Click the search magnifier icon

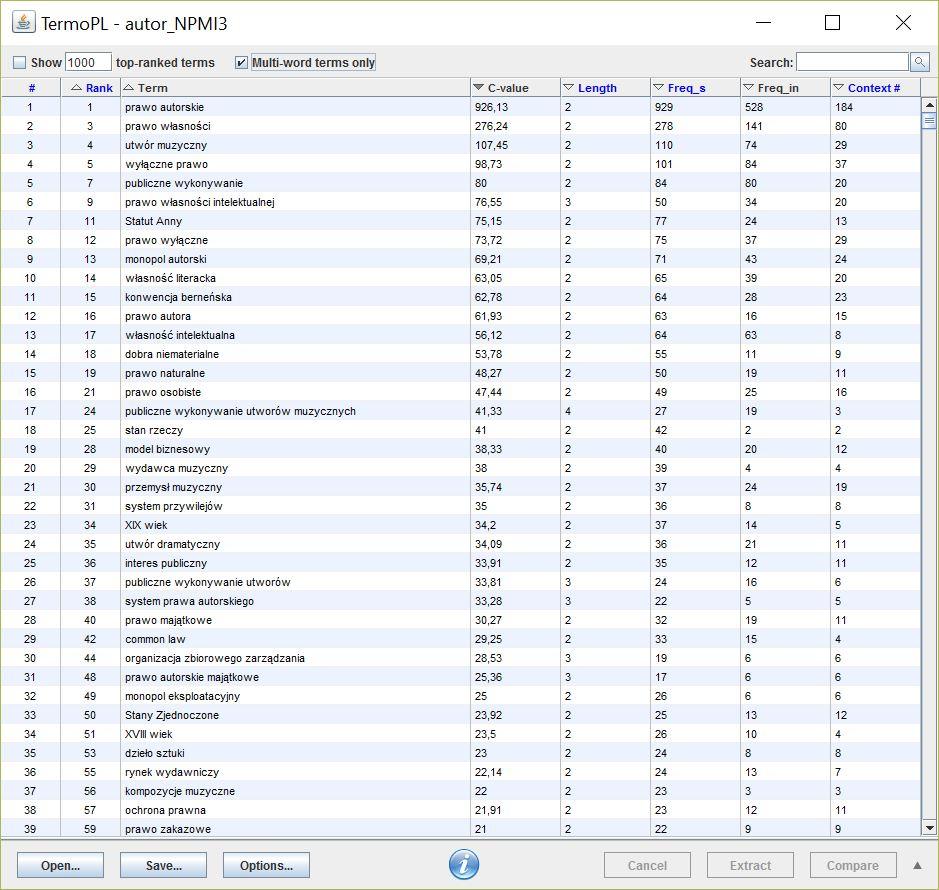point(919,62)
